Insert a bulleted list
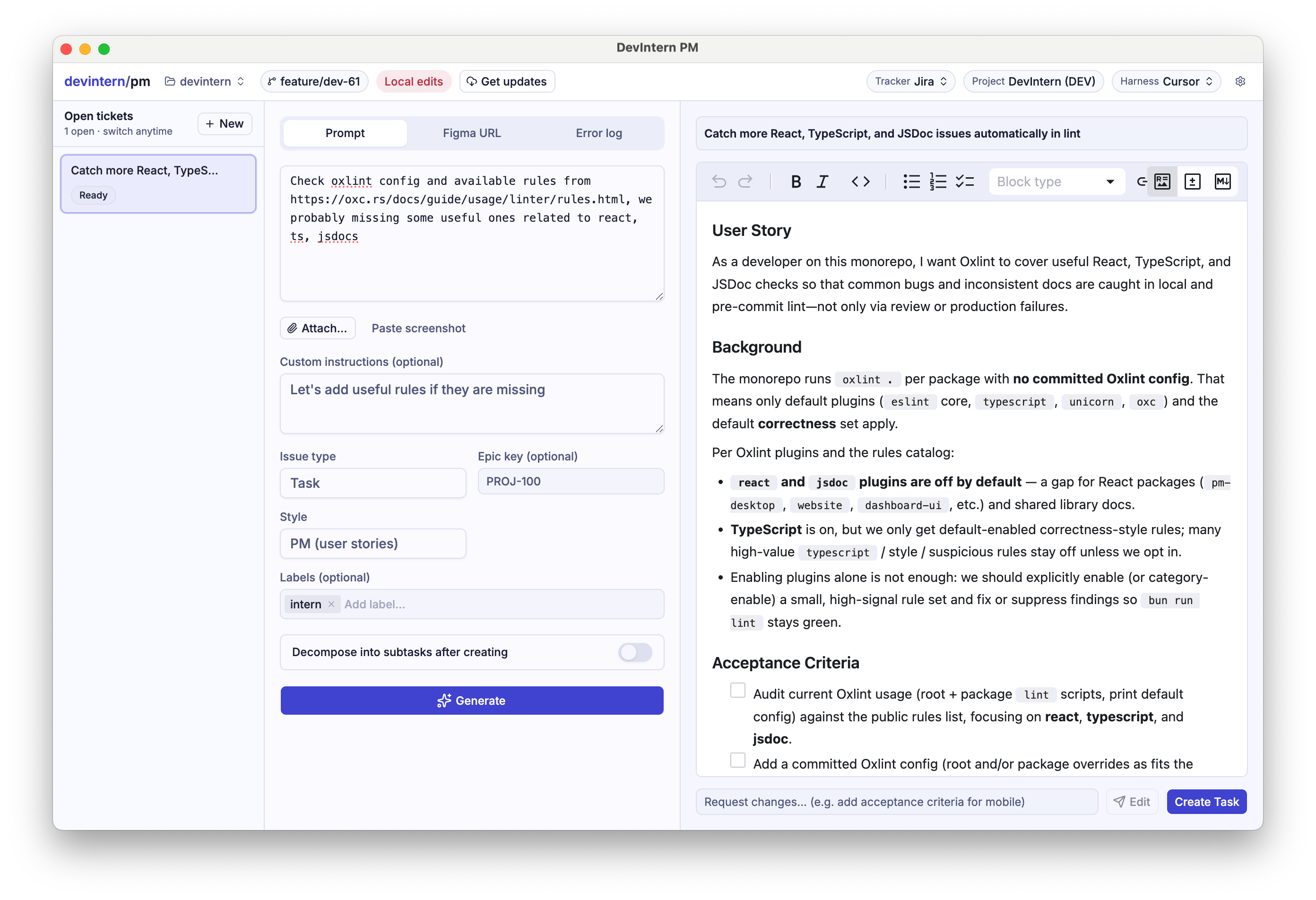The image size is (1316, 900). (x=911, y=181)
